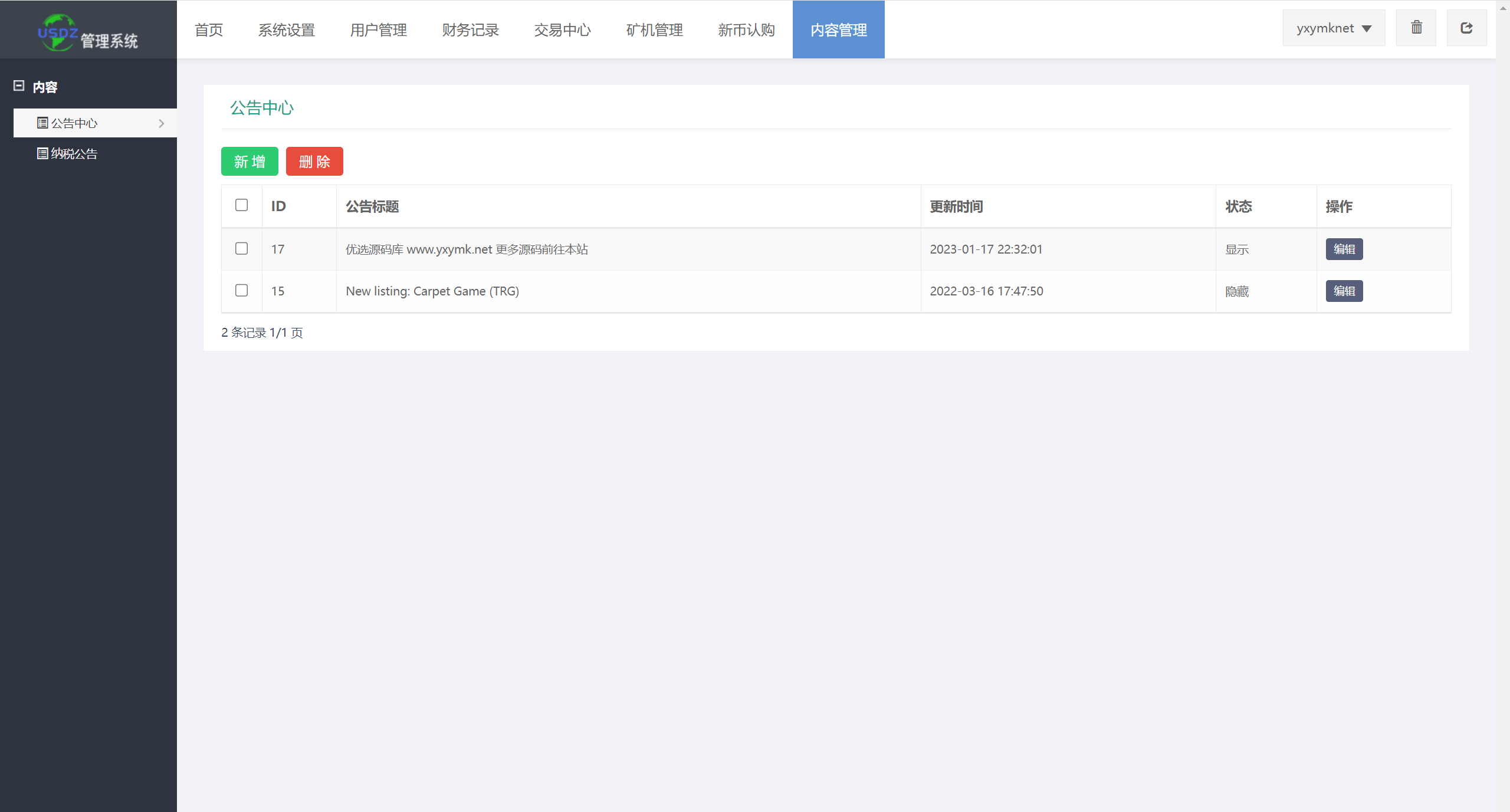
Task: Click the green 新增 button
Action: click(250, 161)
